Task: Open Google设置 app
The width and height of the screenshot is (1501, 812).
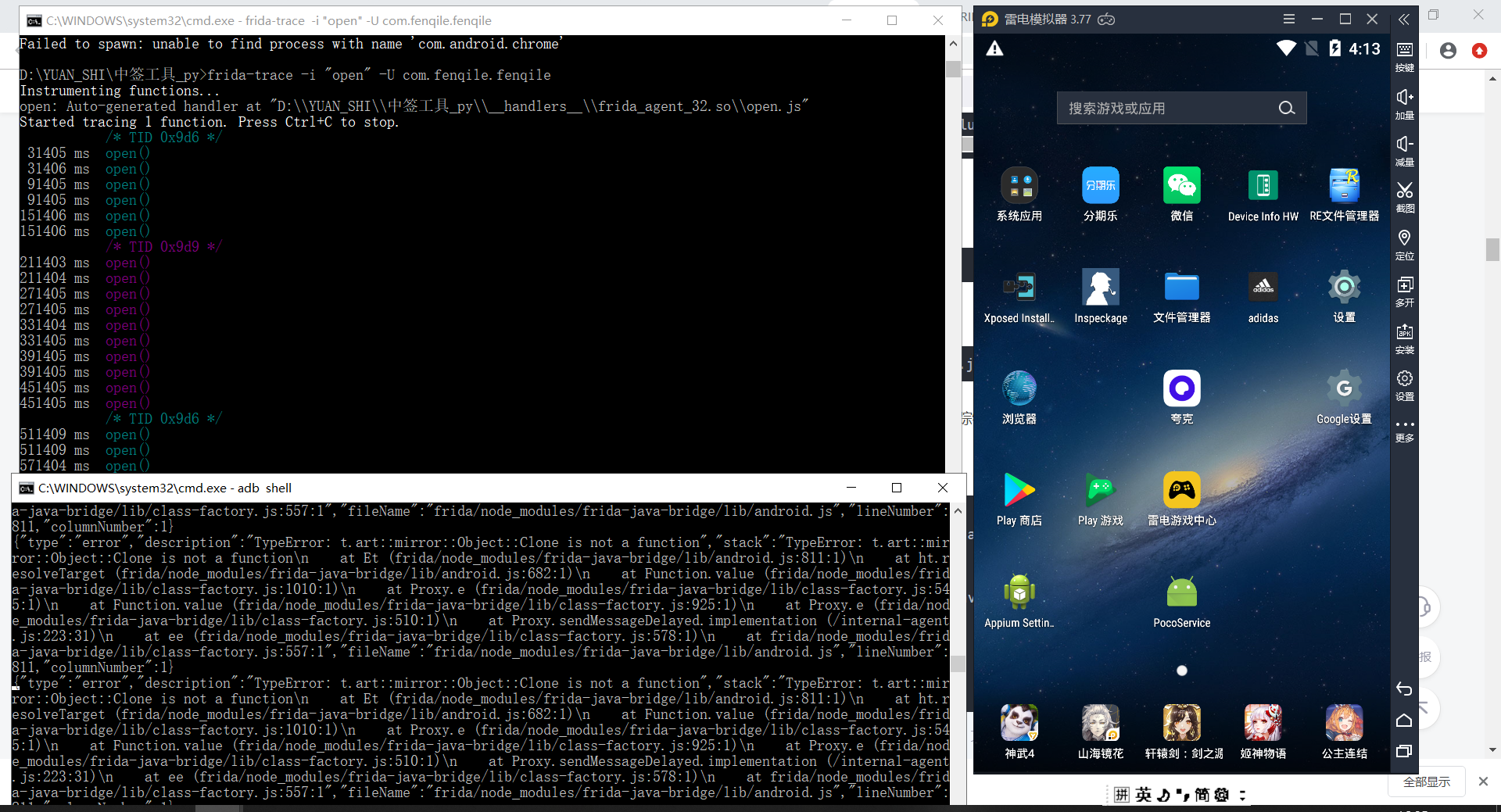Action: click(1345, 398)
